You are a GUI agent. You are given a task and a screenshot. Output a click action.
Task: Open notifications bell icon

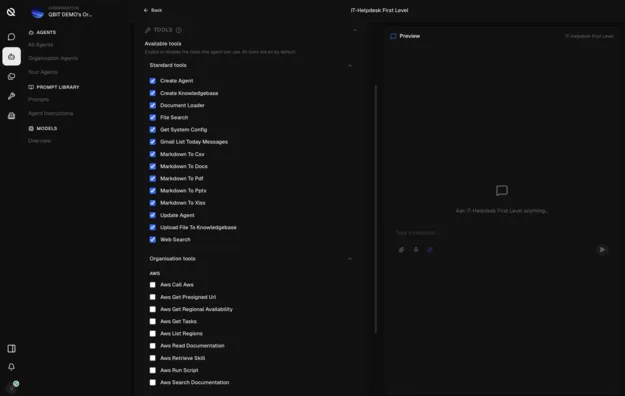coord(12,366)
